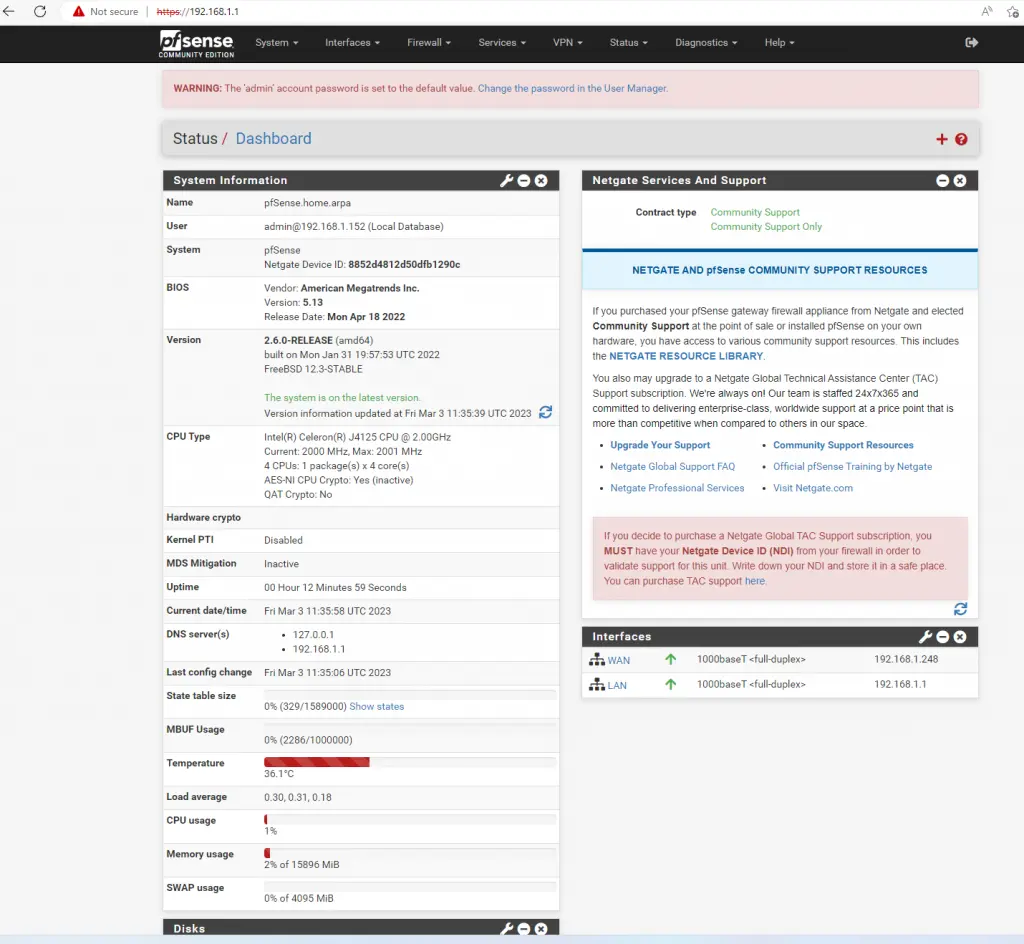Click the Dashboard breadcrumb link
1024x944 pixels.
click(274, 139)
